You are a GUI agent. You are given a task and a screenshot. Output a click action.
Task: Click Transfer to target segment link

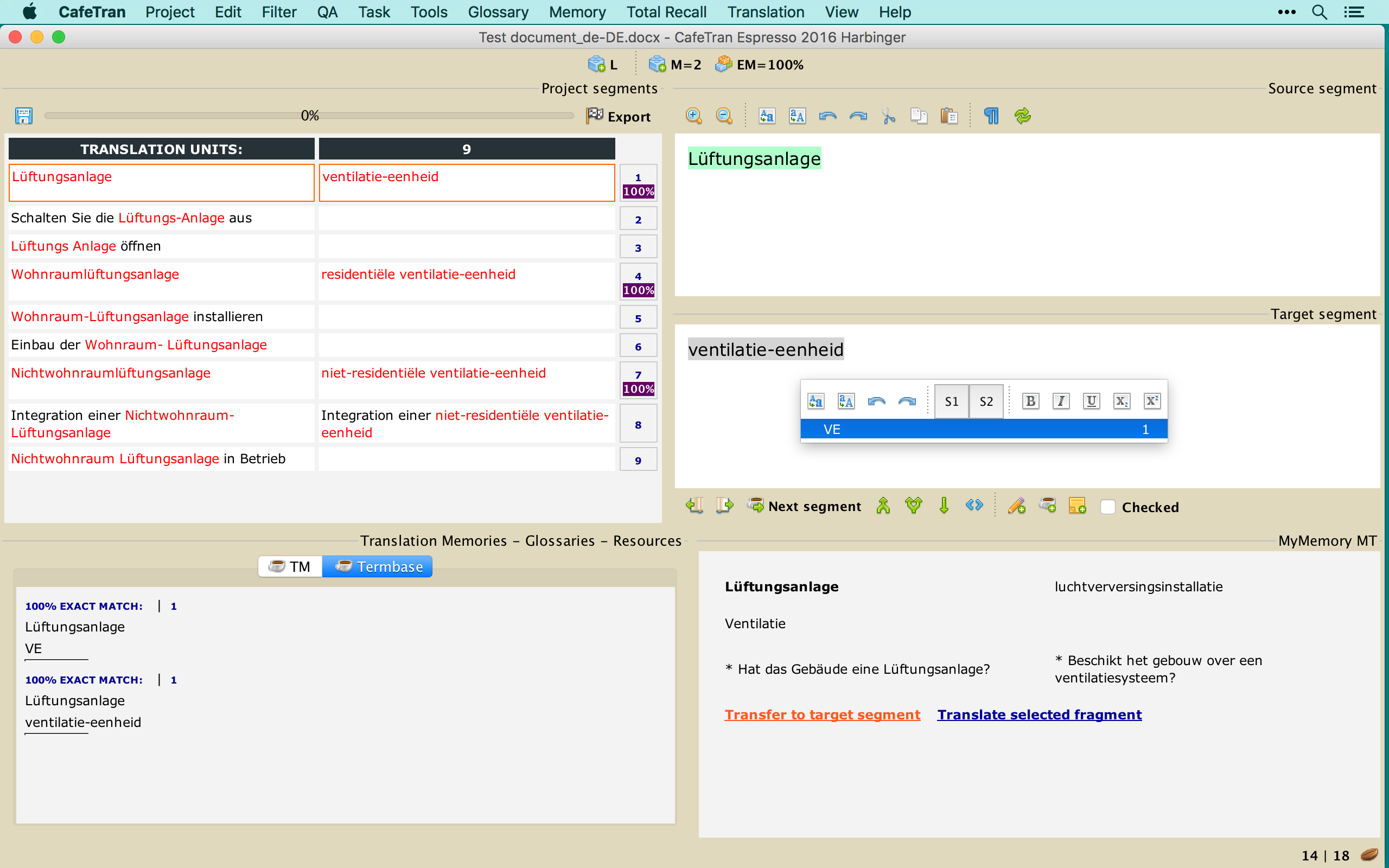822,714
